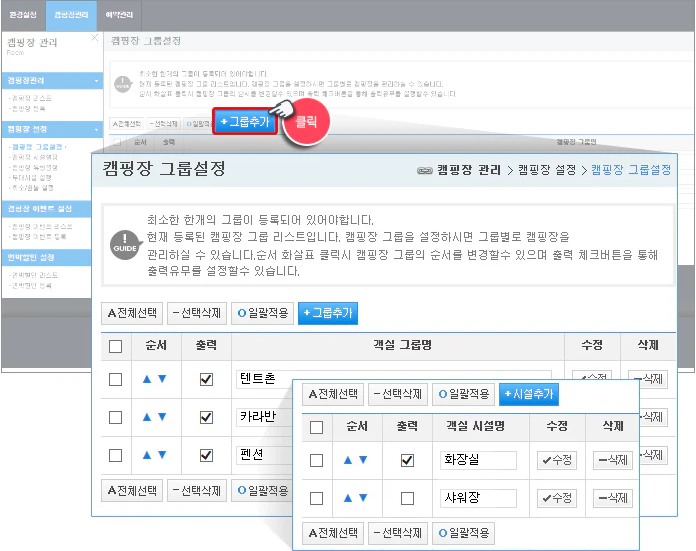This screenshot has width=696, height=551.
Task: Enable 출력 checkbox for 샤워장
Action: [407, 499]
